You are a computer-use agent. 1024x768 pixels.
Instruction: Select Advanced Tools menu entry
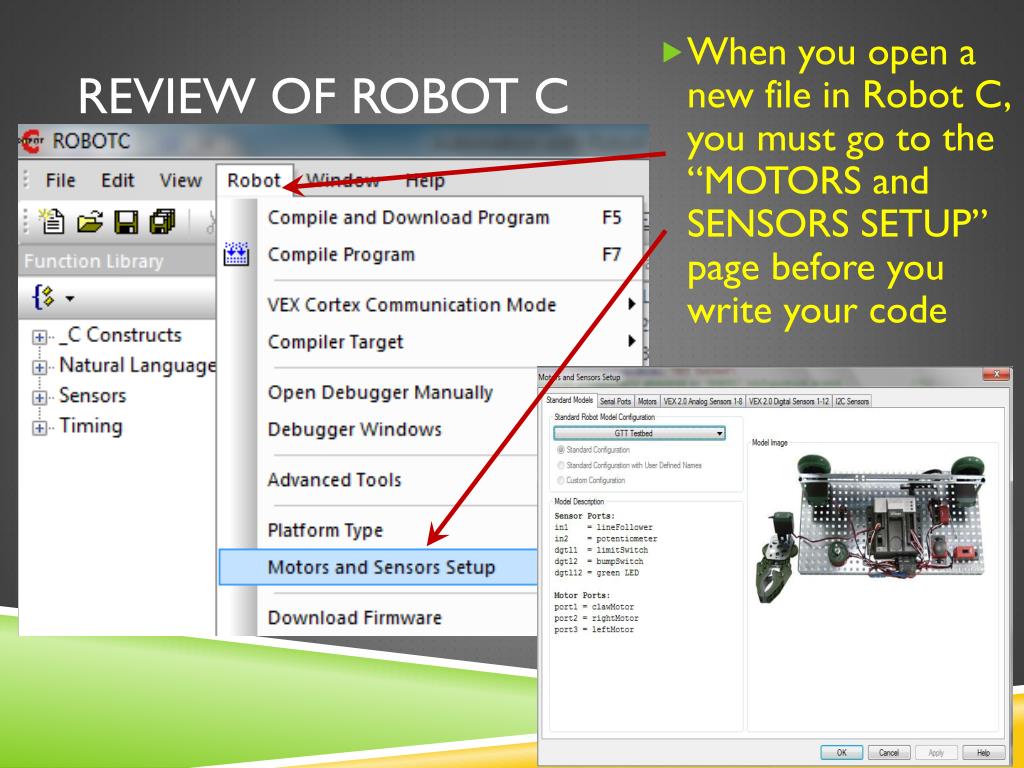pyautogui.click(x=334, y=480)
